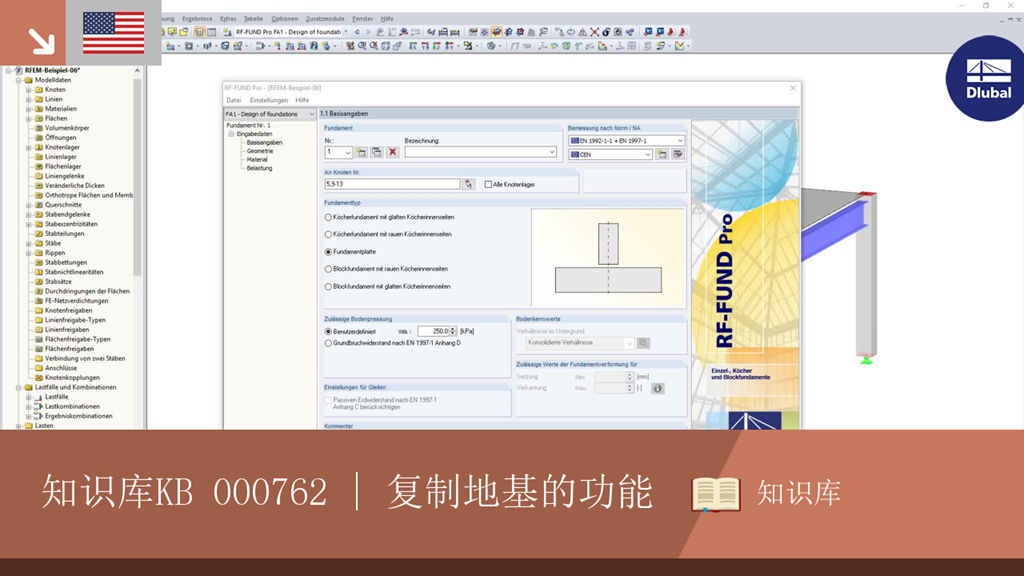
Task: Select Köcherfundament mit glatten Köcherinnenseiten radio button
Action: click(328, 217)
